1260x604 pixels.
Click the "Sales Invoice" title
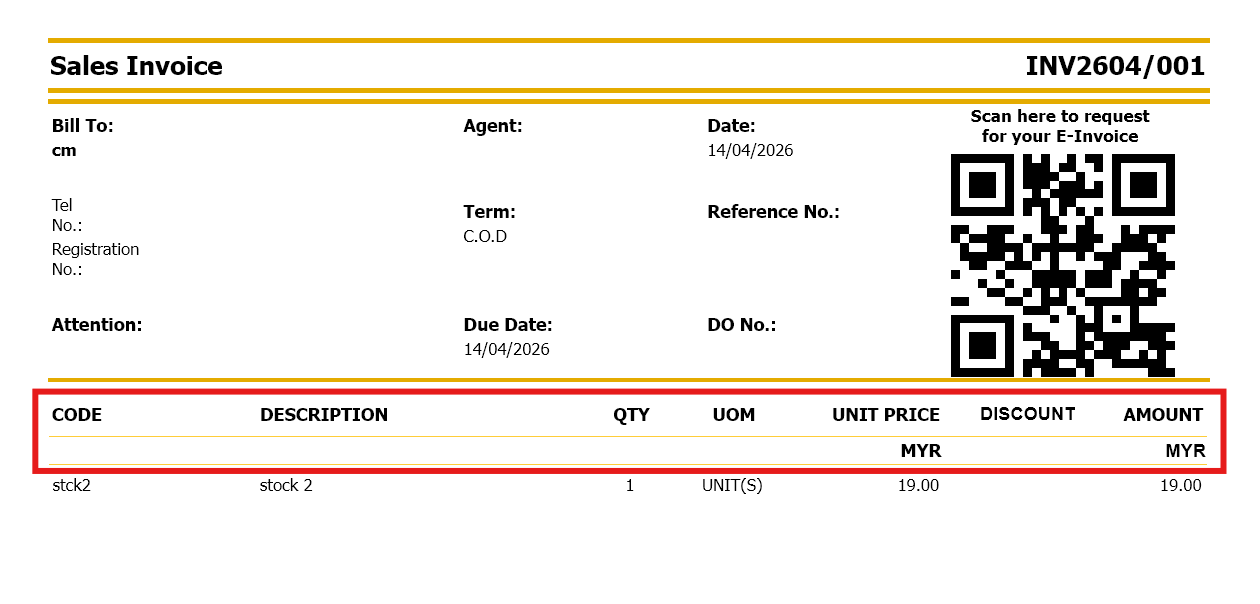[x=136, y=67]
